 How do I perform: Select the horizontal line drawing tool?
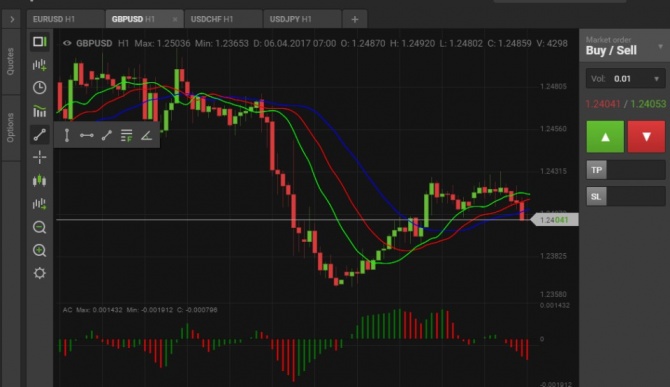[87, 135]
